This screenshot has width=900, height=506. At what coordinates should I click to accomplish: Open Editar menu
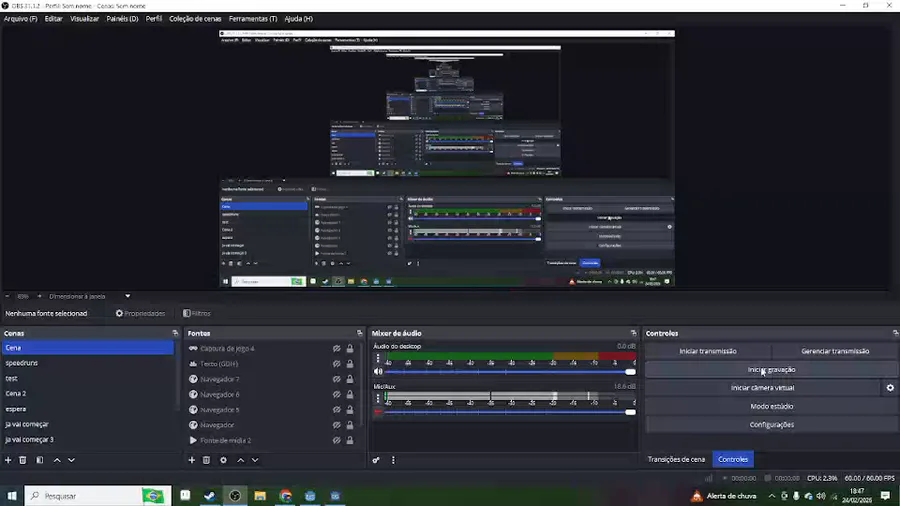53,19
